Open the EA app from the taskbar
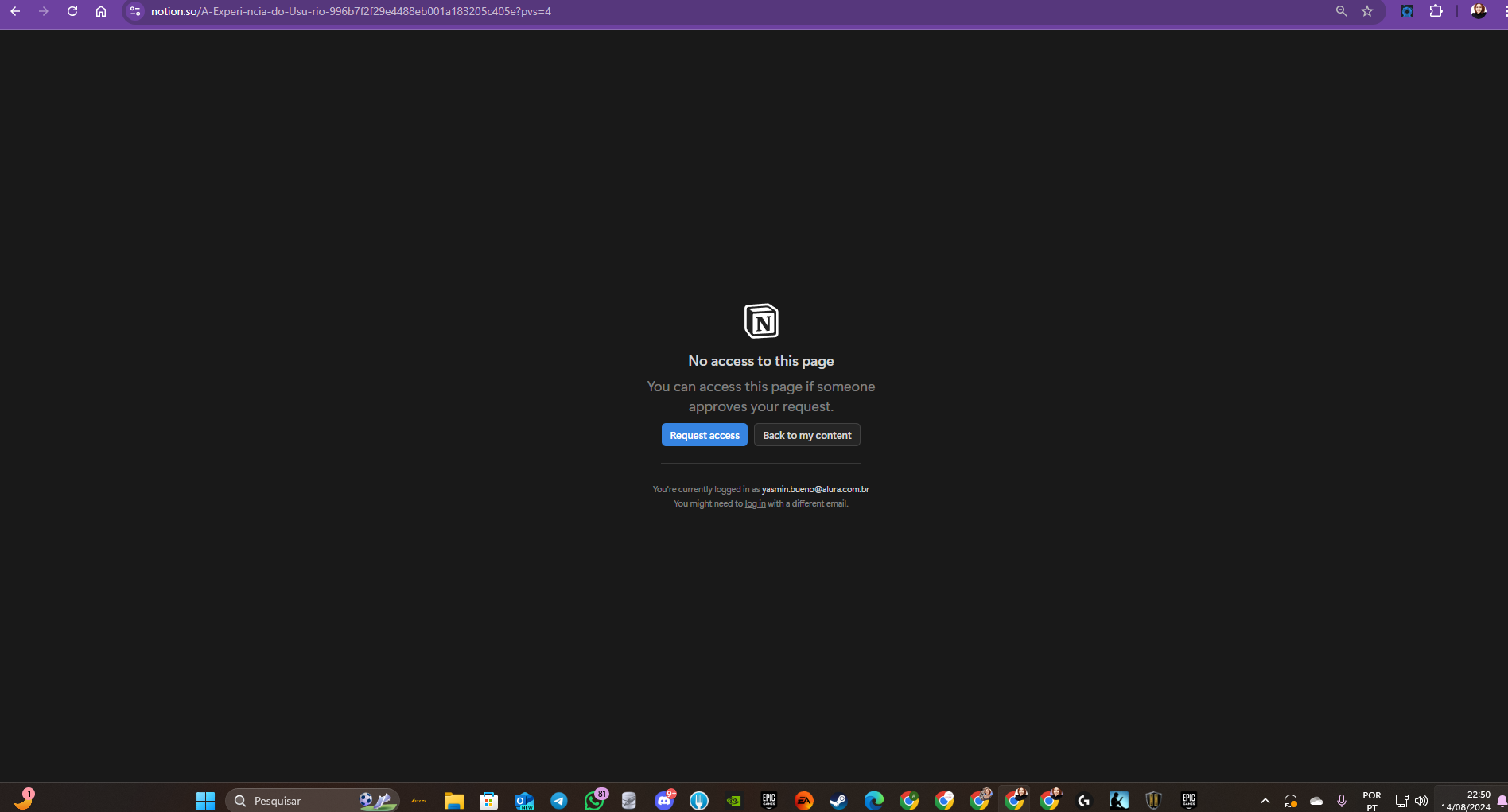The width and height of the screenshot is (1508, 812). [804, 801]
